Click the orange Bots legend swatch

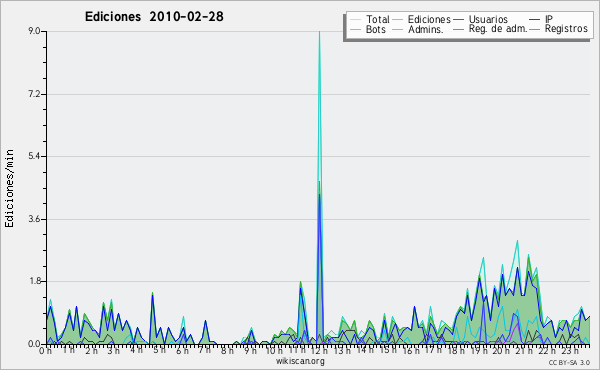coord(355,29)
